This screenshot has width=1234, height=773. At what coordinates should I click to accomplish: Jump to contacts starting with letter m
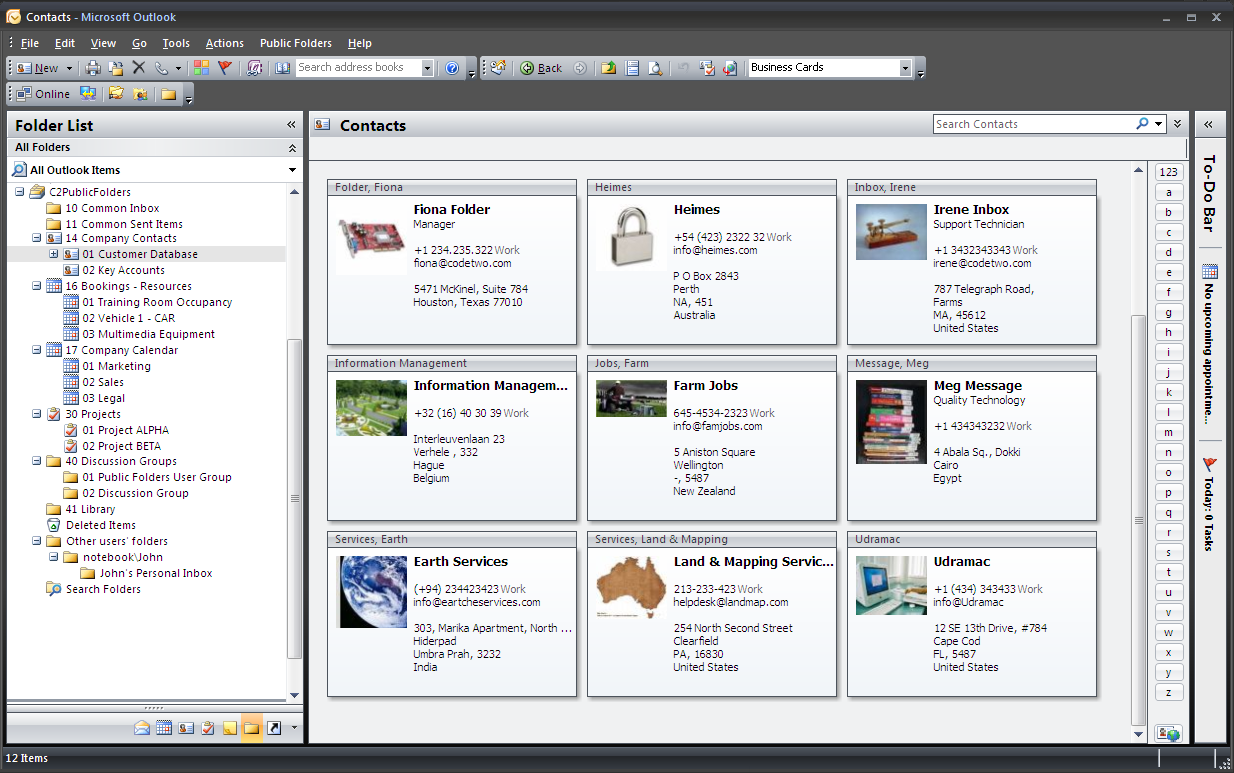click(1168, 432)
